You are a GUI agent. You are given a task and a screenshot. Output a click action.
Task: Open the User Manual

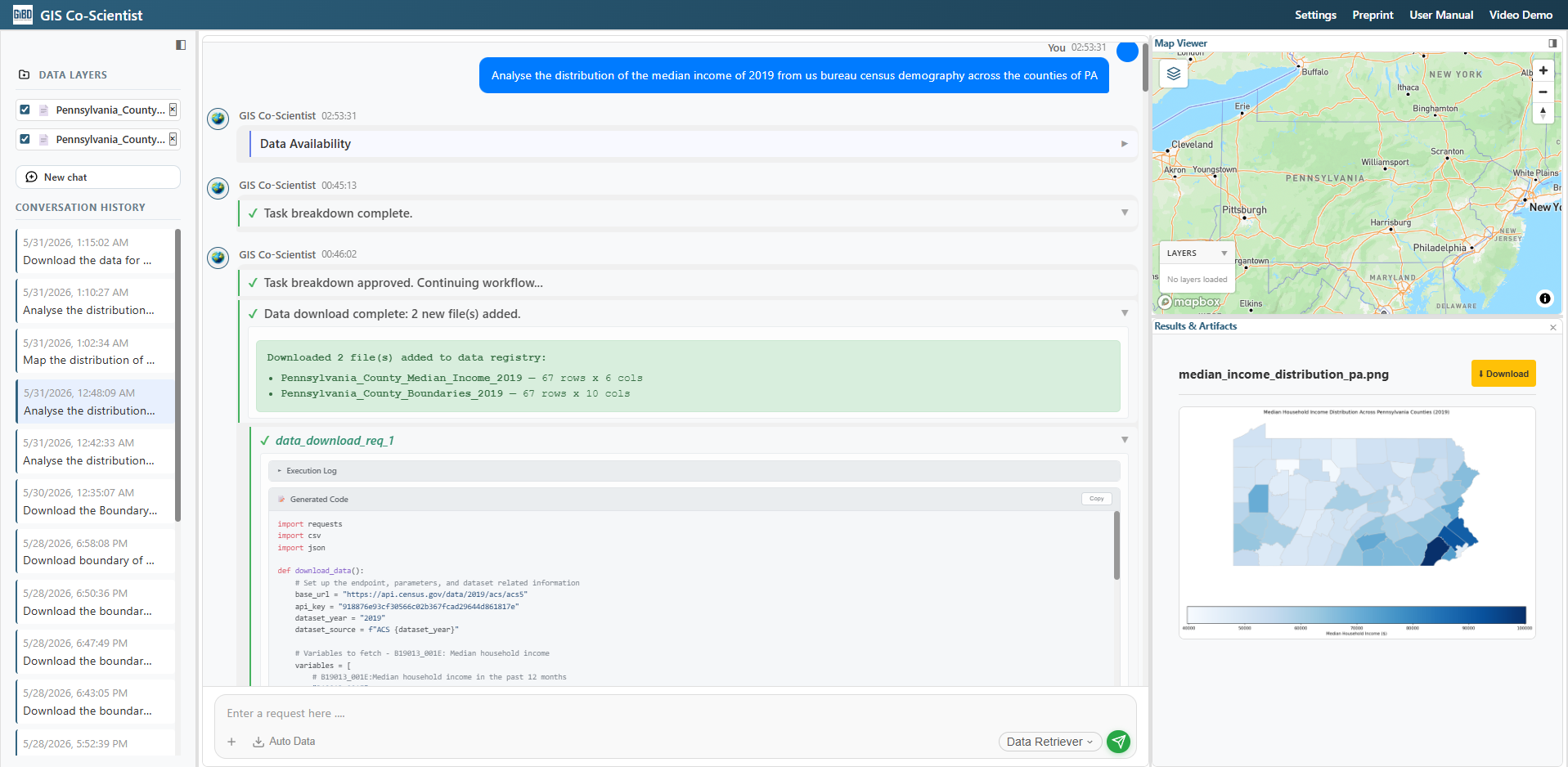[1441, 15]
